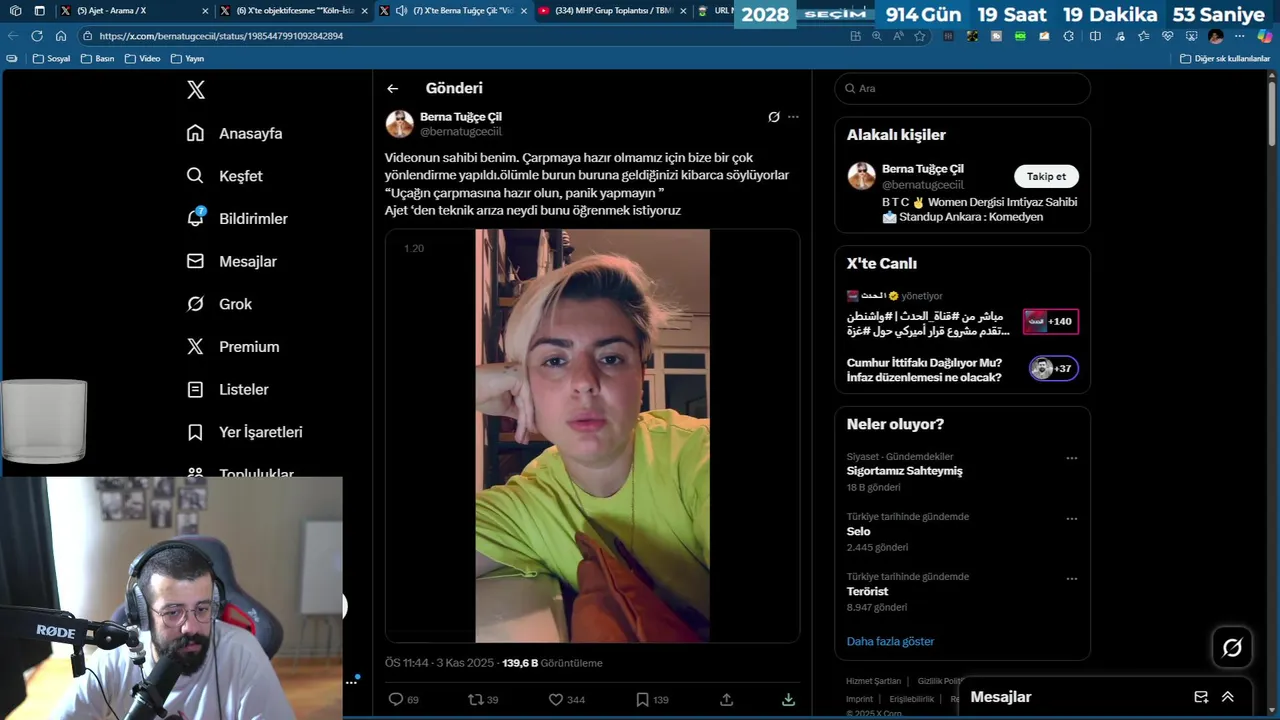Reload the page with the refresh button
Viewport: 1280px width, 720px height.
point(37,36)
